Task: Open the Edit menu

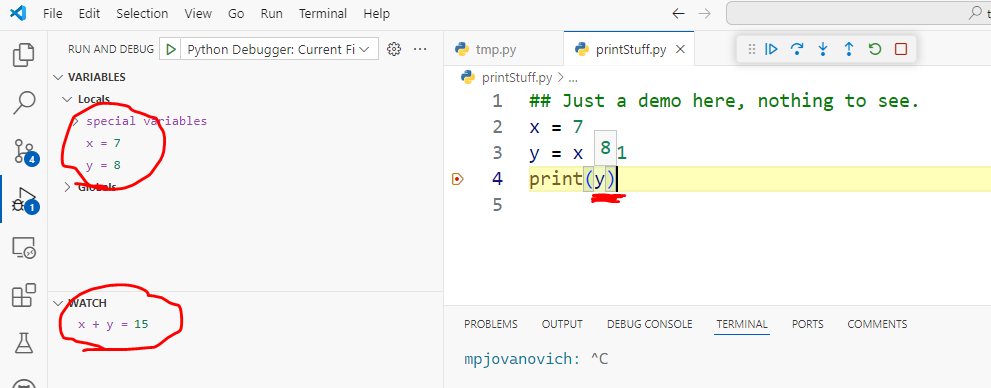Action: (89, 13)
